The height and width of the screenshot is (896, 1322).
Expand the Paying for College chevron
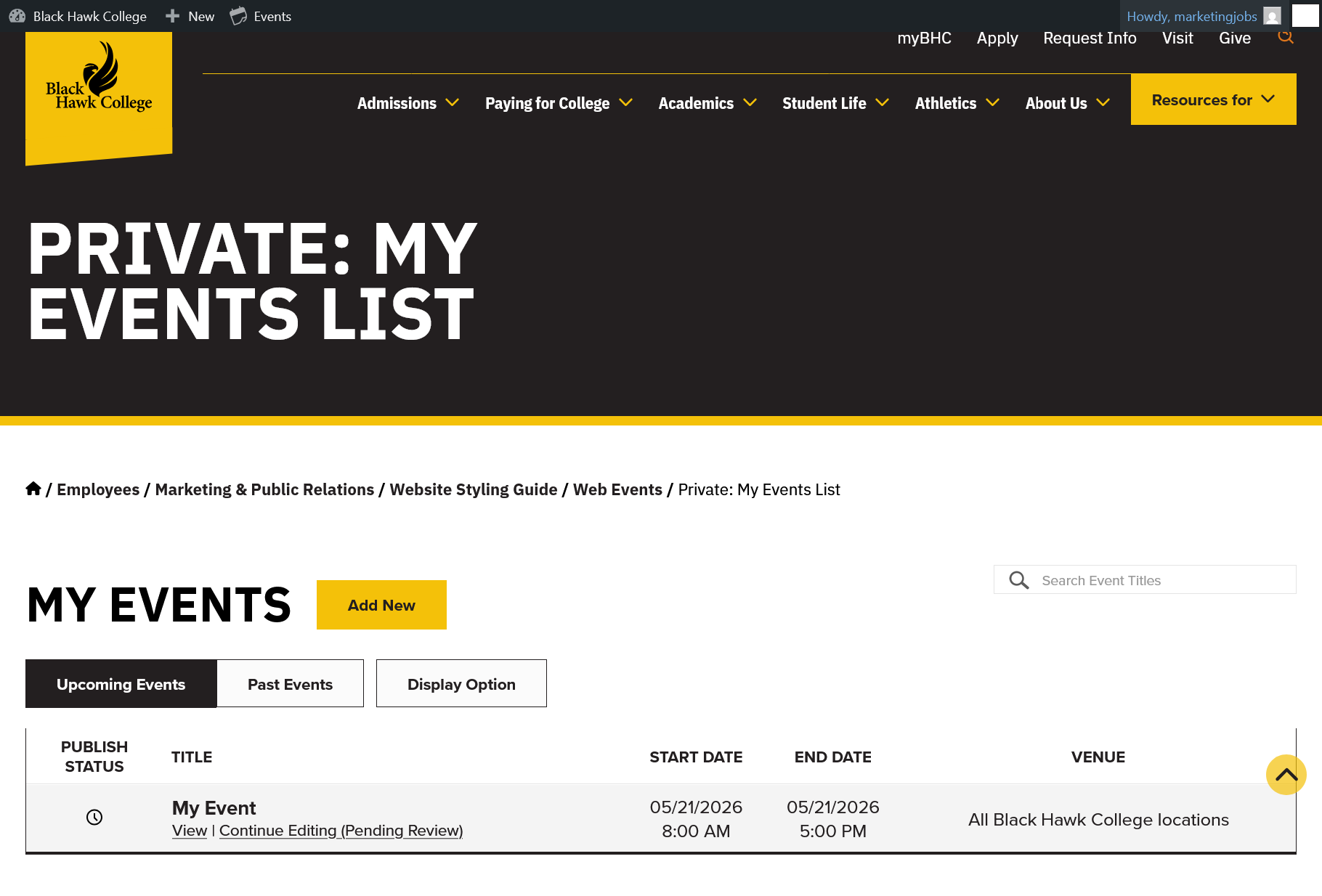click(x=625, y=103)
